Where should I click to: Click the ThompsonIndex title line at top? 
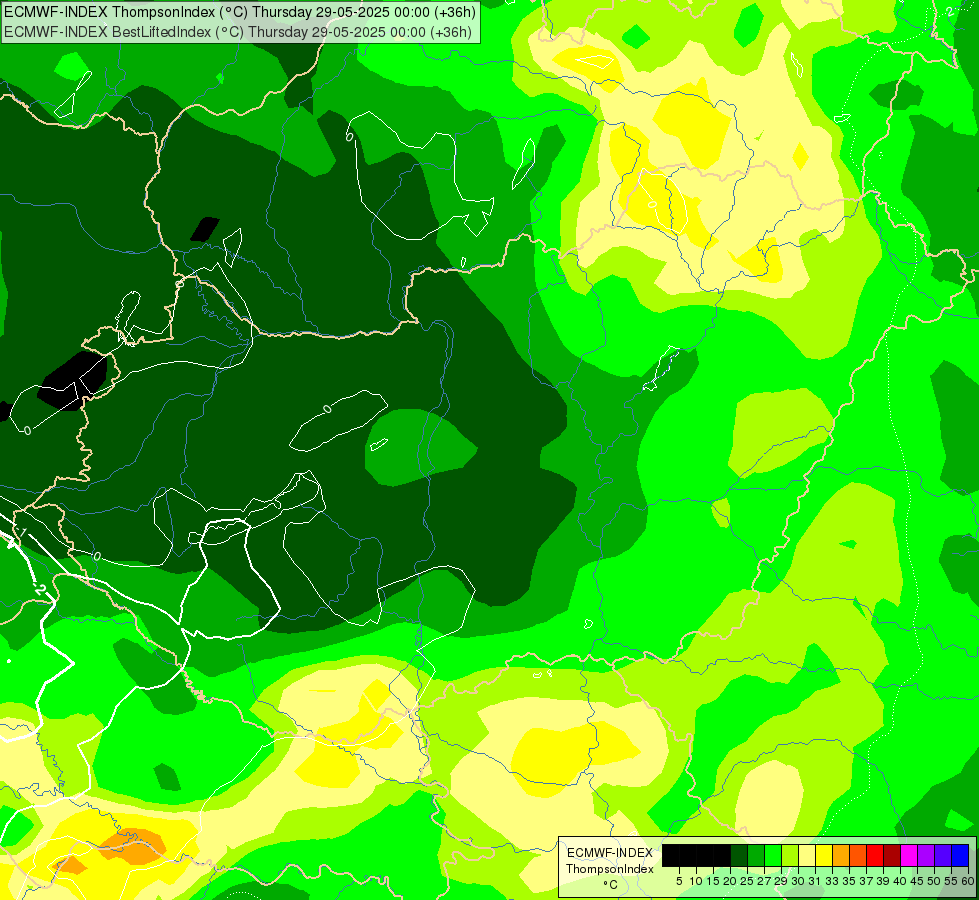tap(240, 12)
